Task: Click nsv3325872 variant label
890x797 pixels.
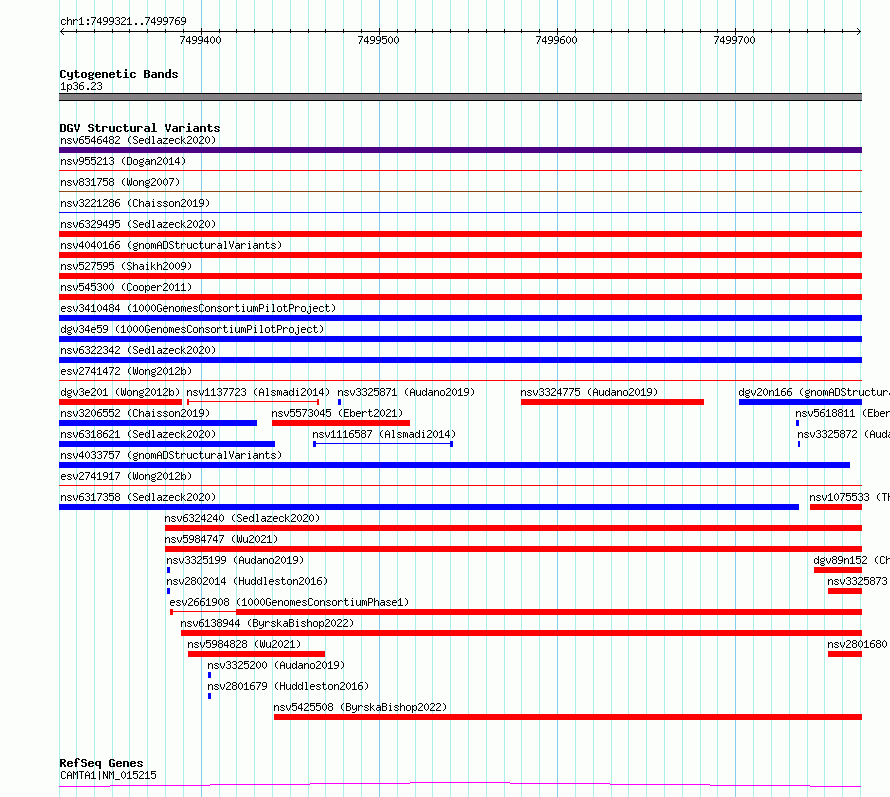Action: (843, 434)
